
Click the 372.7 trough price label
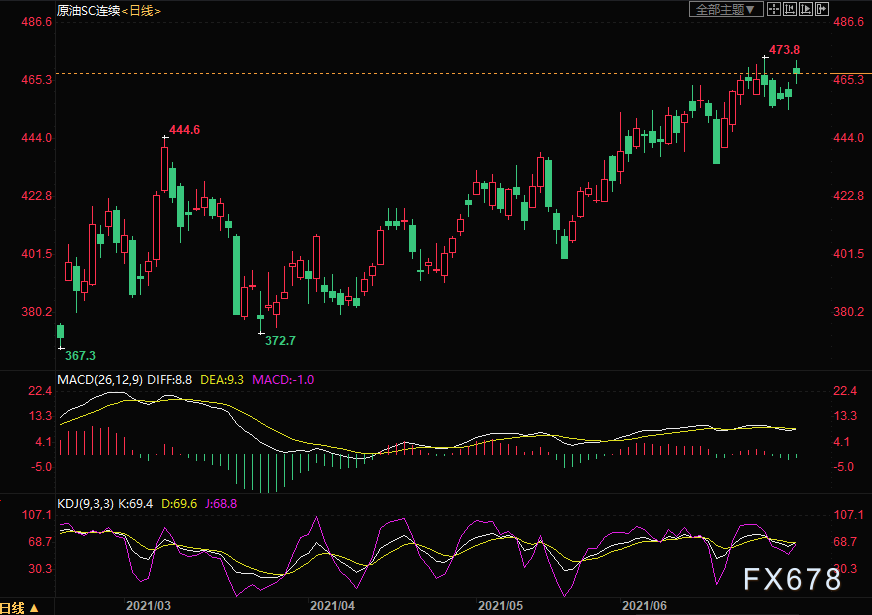tap(280, 341)
